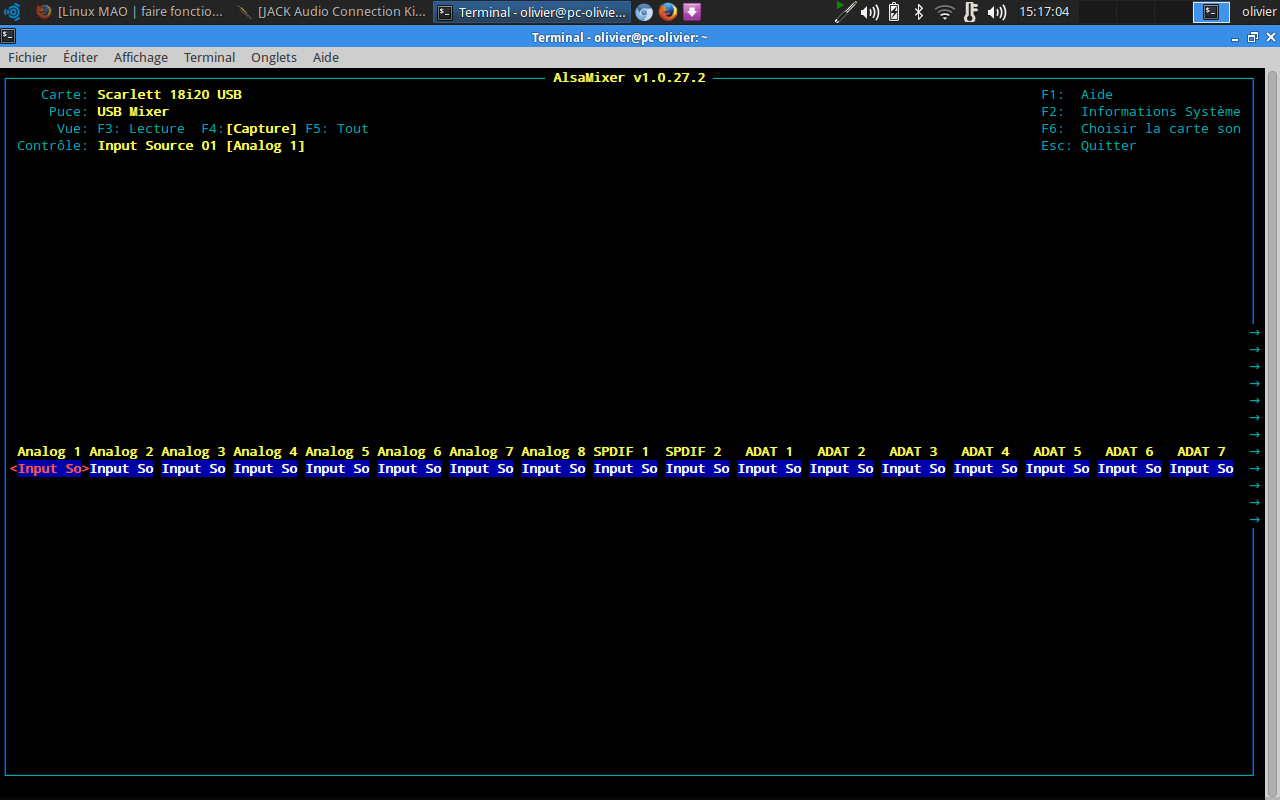Open the Fichier menu

(28, 57)
